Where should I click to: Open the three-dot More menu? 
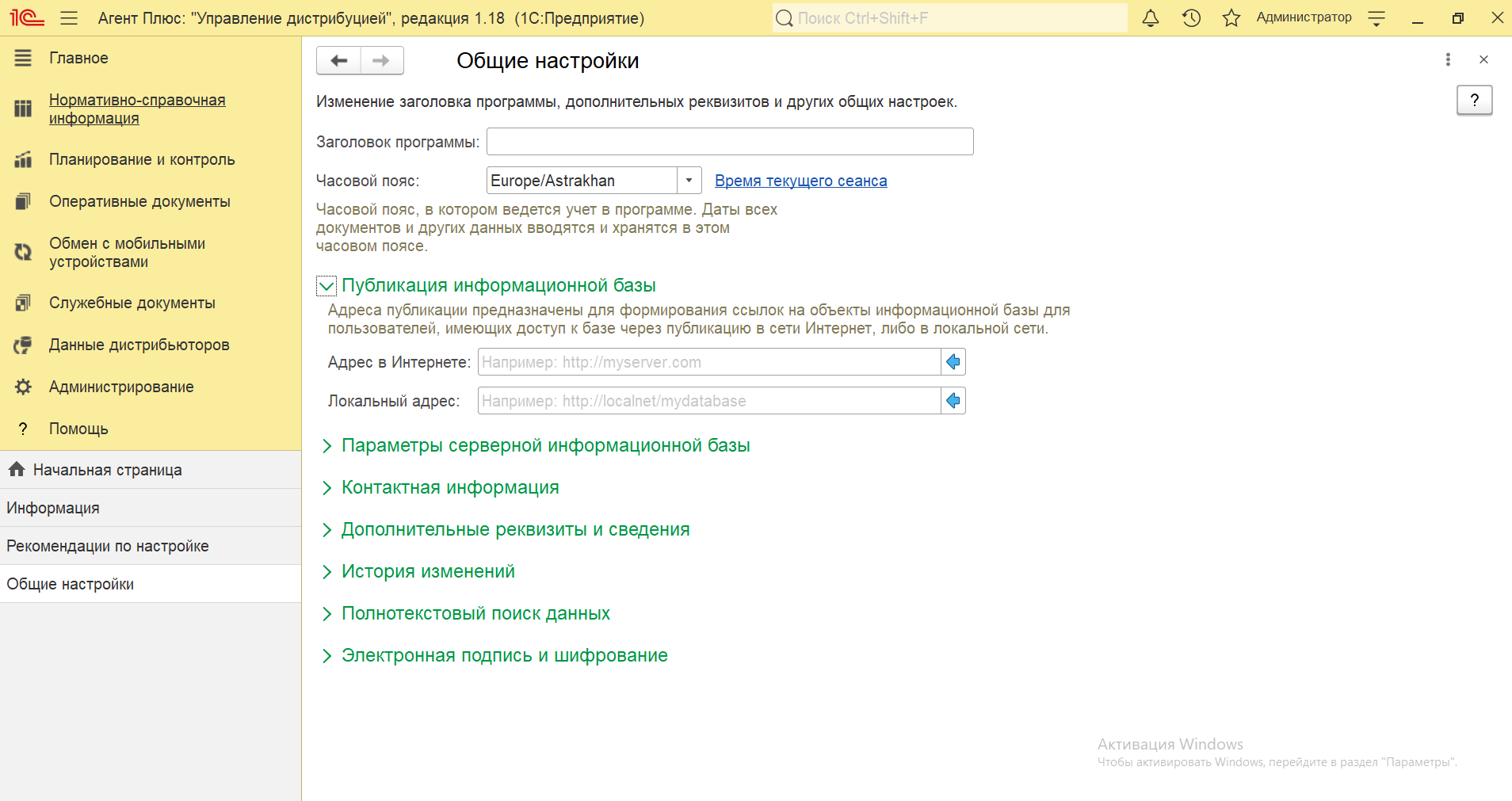(1448, 59)
